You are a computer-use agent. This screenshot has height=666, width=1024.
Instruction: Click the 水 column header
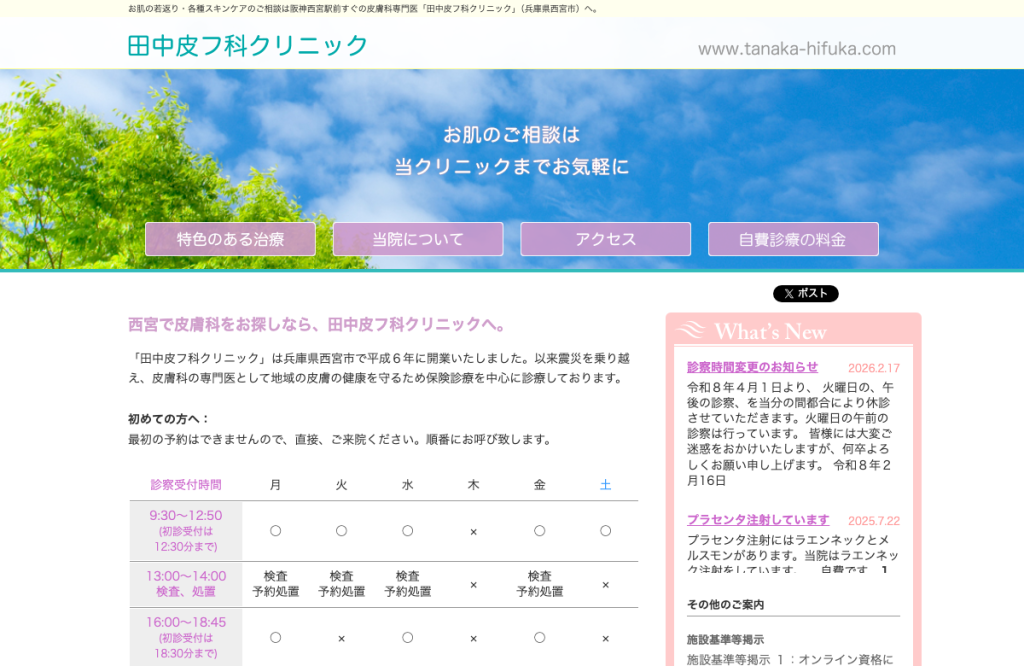408,484
